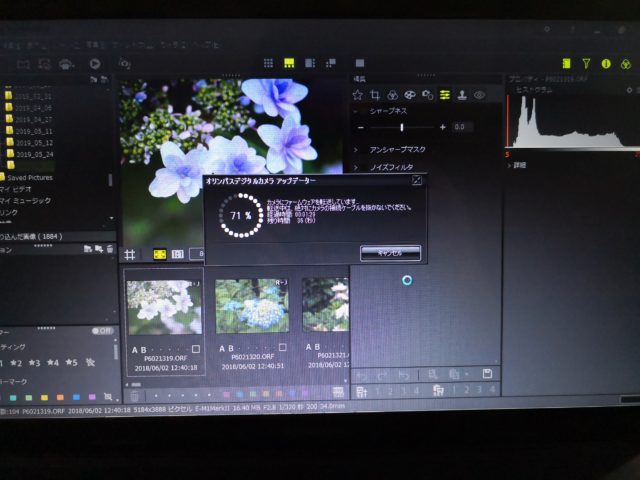Open the 2019_05_24 folder in the tree
This screenshot has width=640, height=480.
[33, 155]
